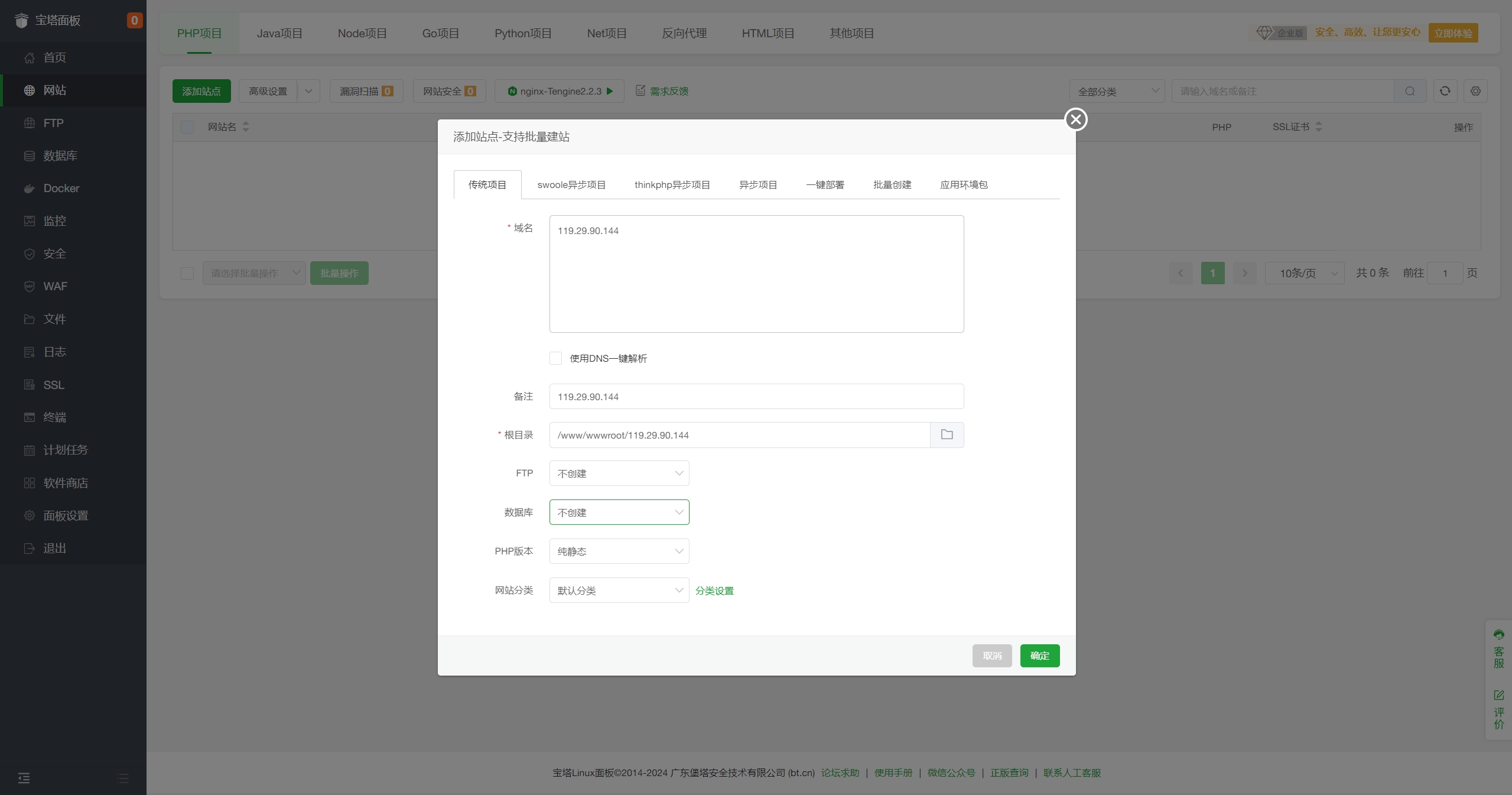Open the table settings gear icon

point(1475,91)
